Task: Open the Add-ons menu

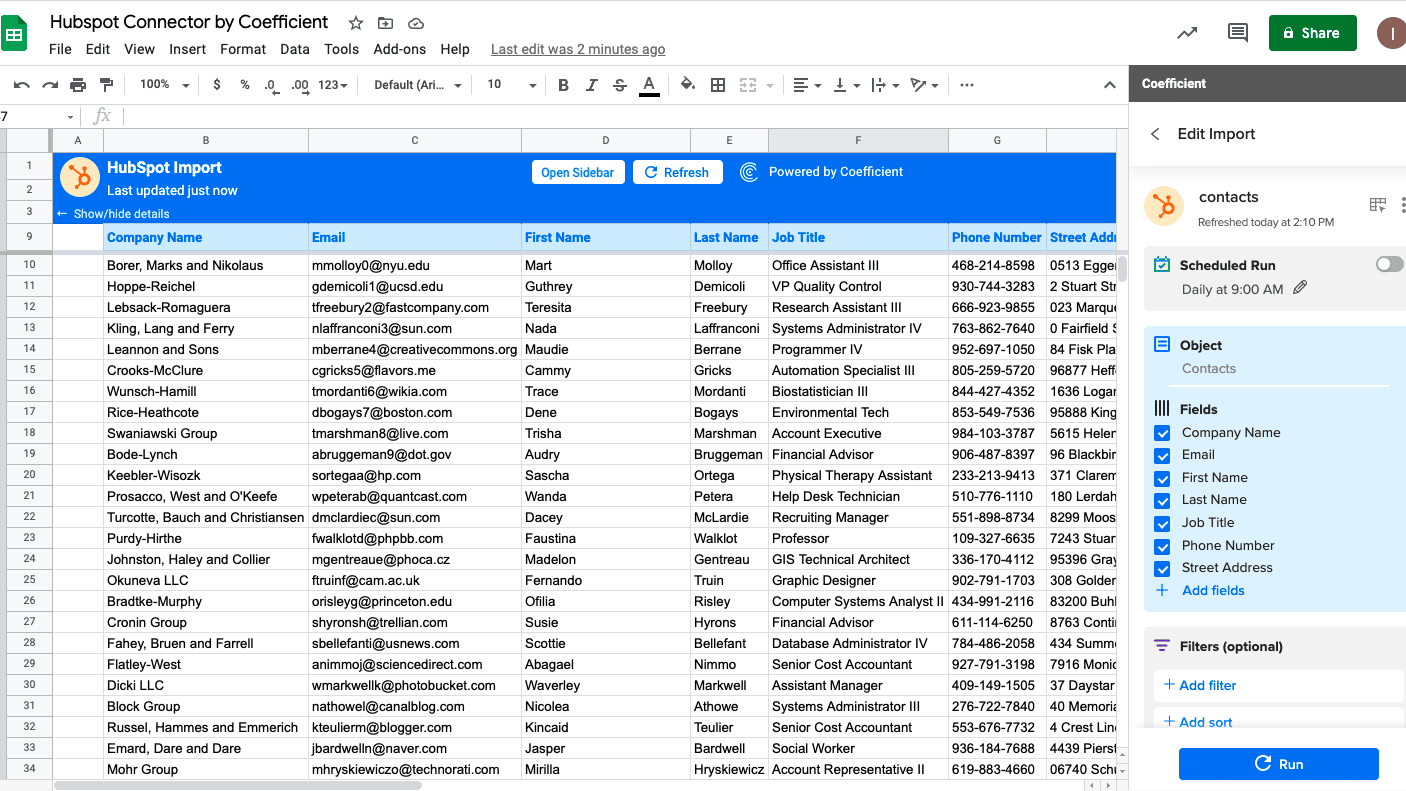Action: pos(400,49)
